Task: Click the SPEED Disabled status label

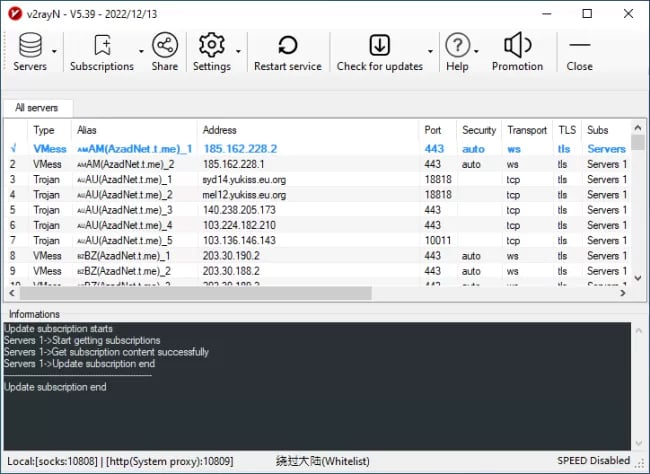Action: click(x=593, y=461)
